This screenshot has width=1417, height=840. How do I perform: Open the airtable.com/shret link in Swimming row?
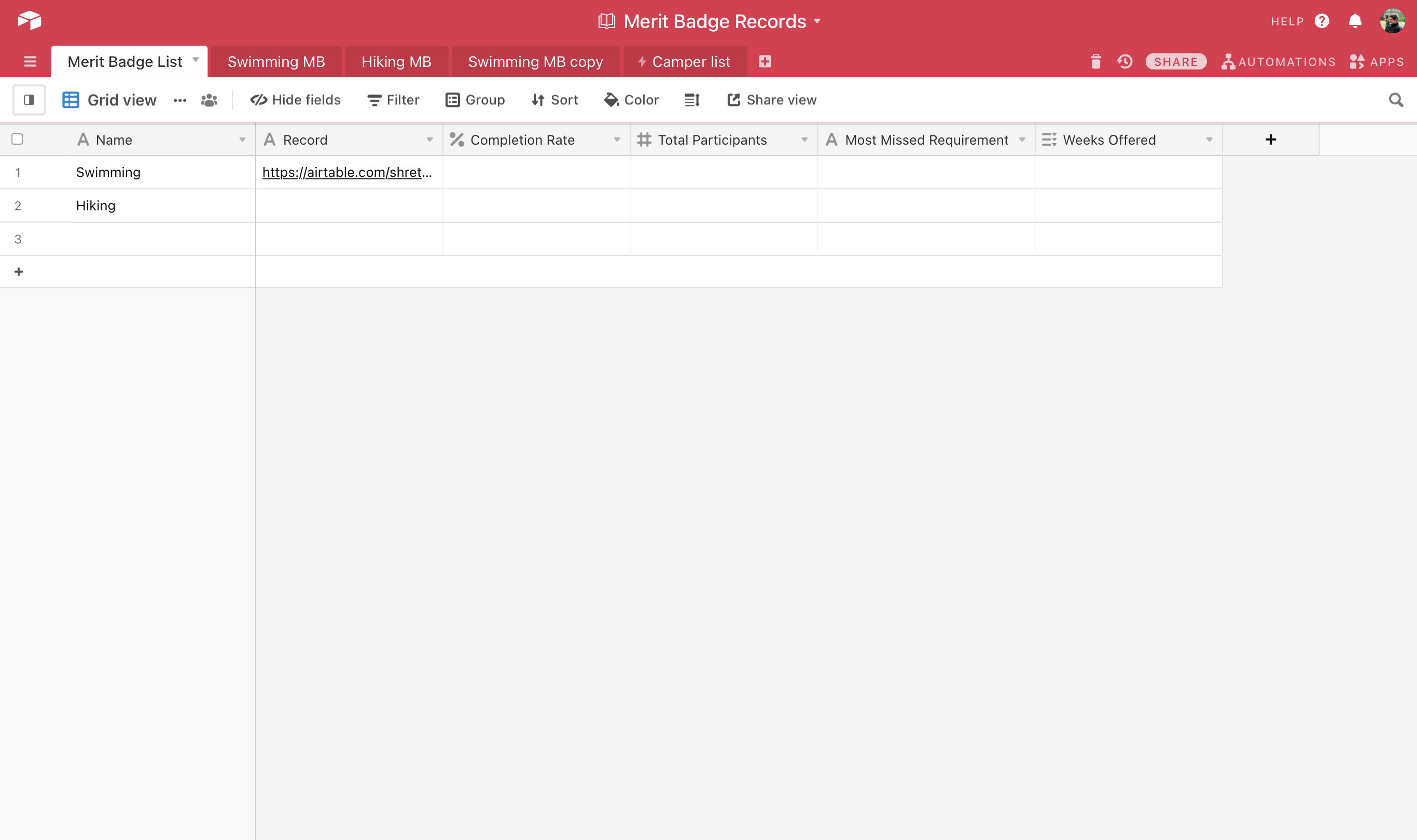347,172
